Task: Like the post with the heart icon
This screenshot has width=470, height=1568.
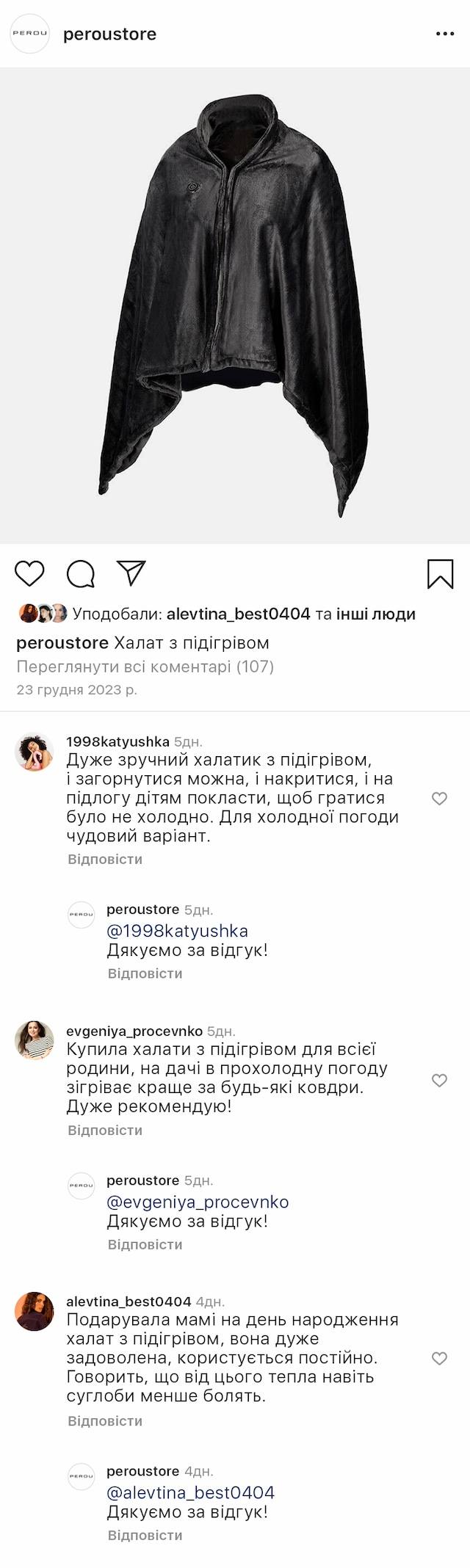Action: [30, 573]
